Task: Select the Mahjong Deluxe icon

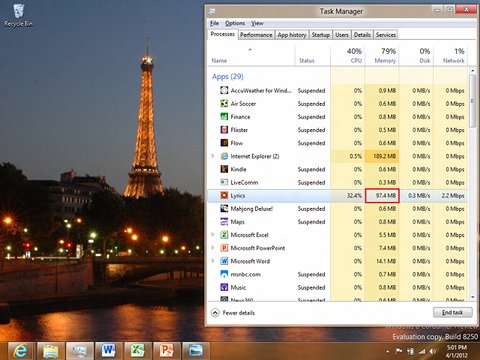Action: click(x=224, y=209)
